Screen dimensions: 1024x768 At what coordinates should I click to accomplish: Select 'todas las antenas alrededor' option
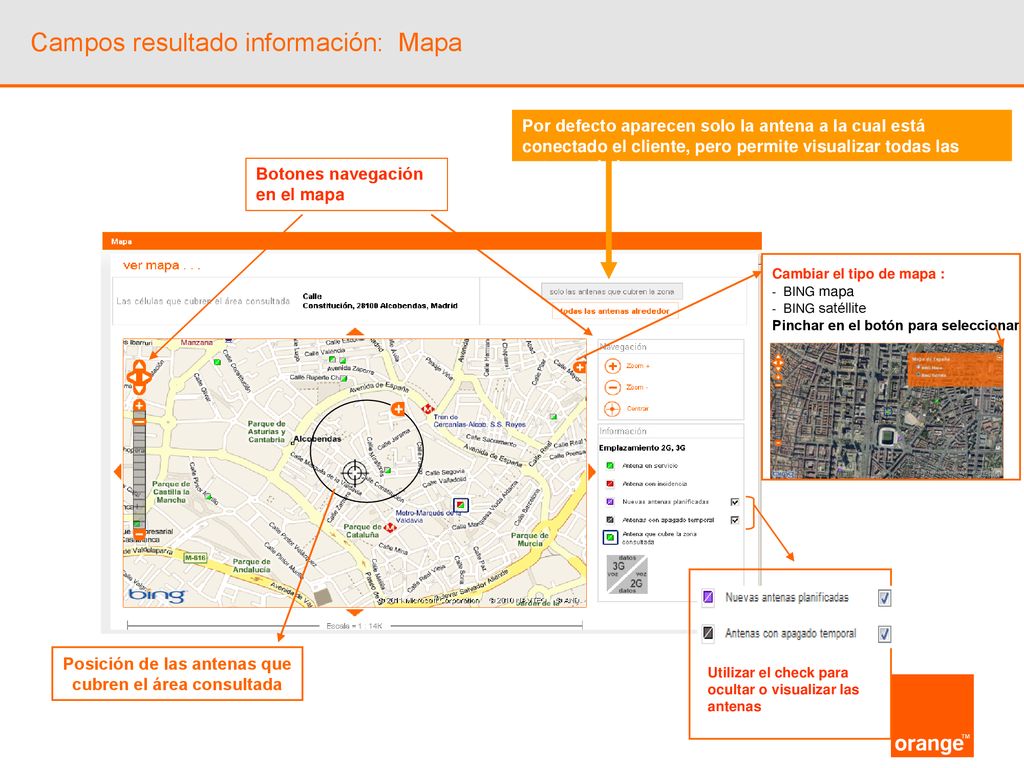[x=614, y=311]
